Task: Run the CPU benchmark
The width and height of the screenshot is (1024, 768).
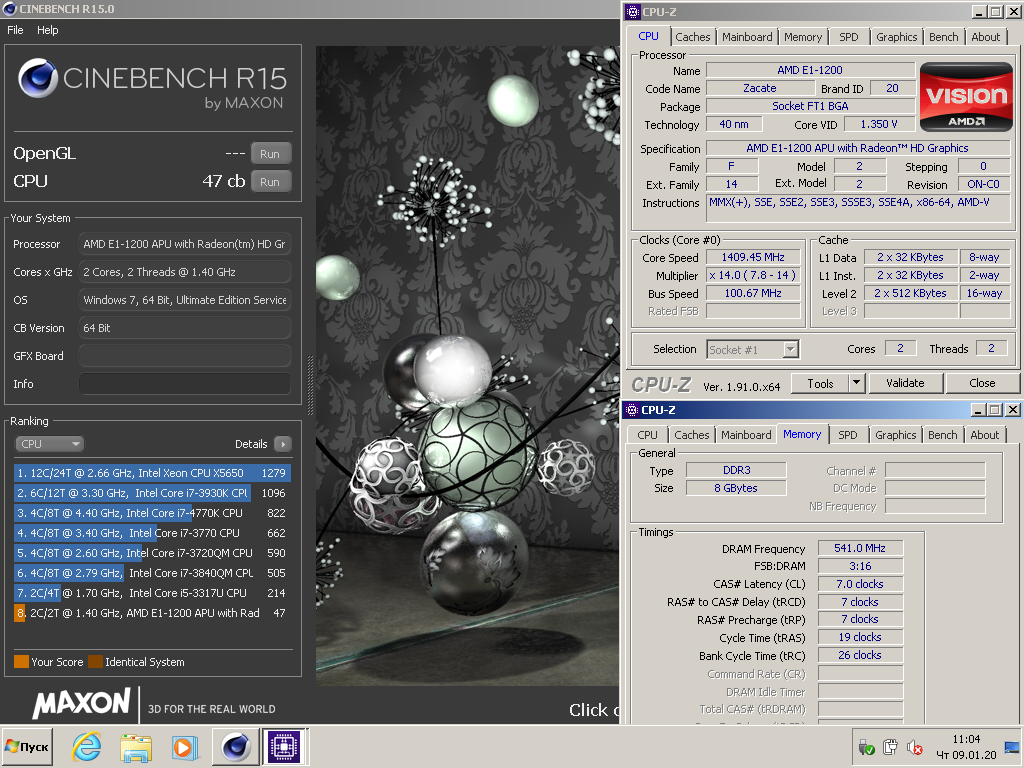Action: [x=270, y=182]
